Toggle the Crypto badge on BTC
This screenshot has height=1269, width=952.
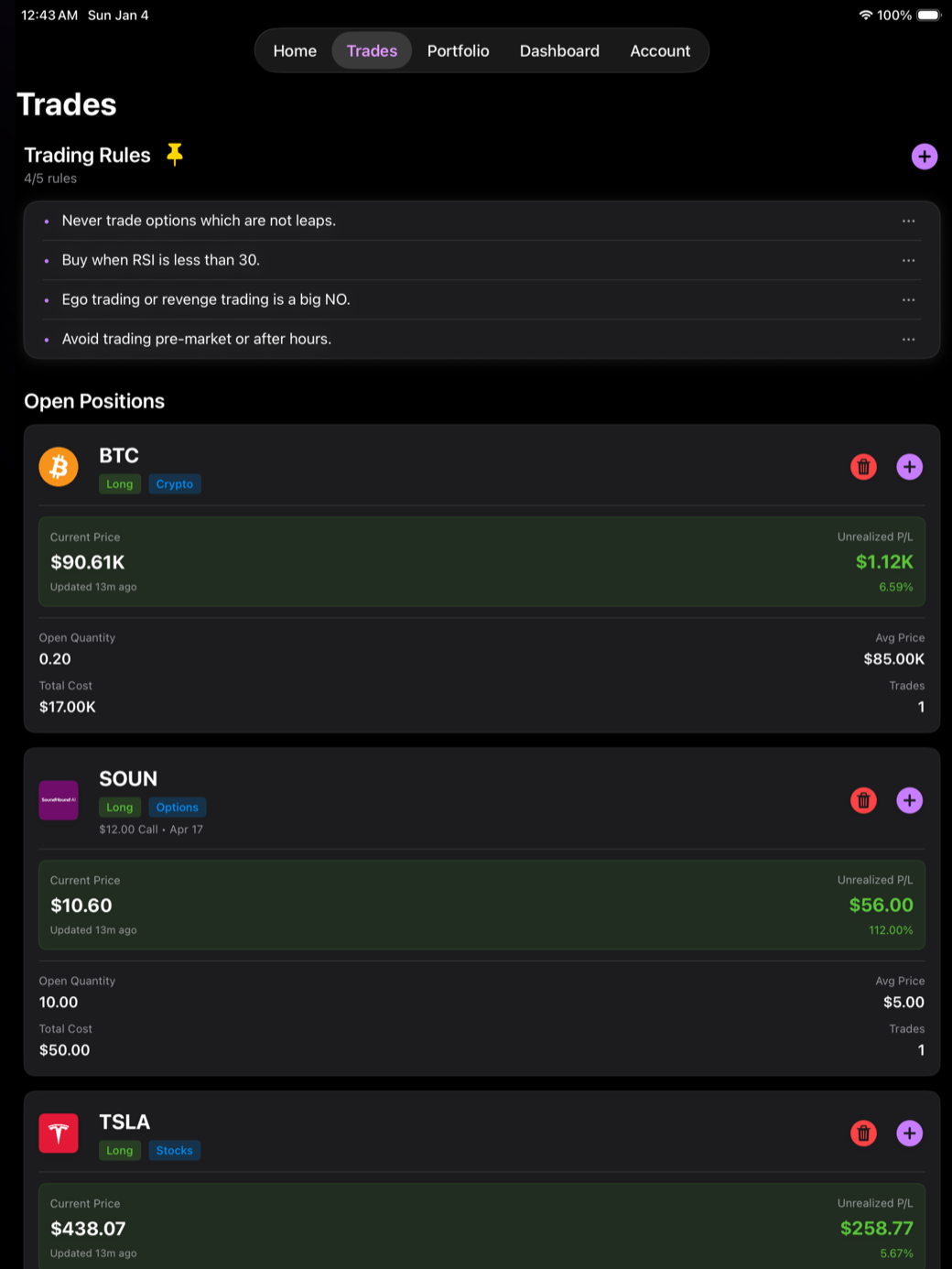point(174,483)
